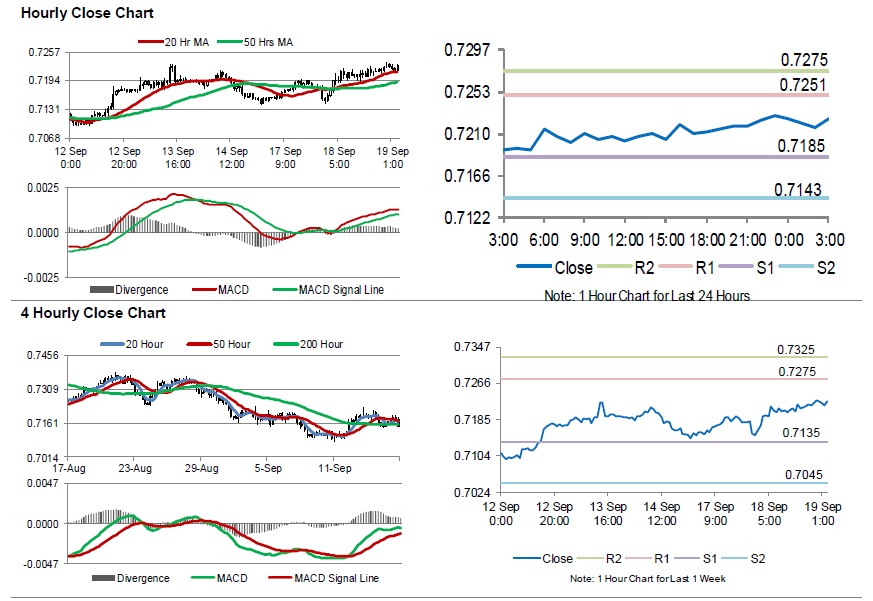873x601 pixels.
Task: Click the Close legend in 24-hour chart
Action: [x=555, y=268]
